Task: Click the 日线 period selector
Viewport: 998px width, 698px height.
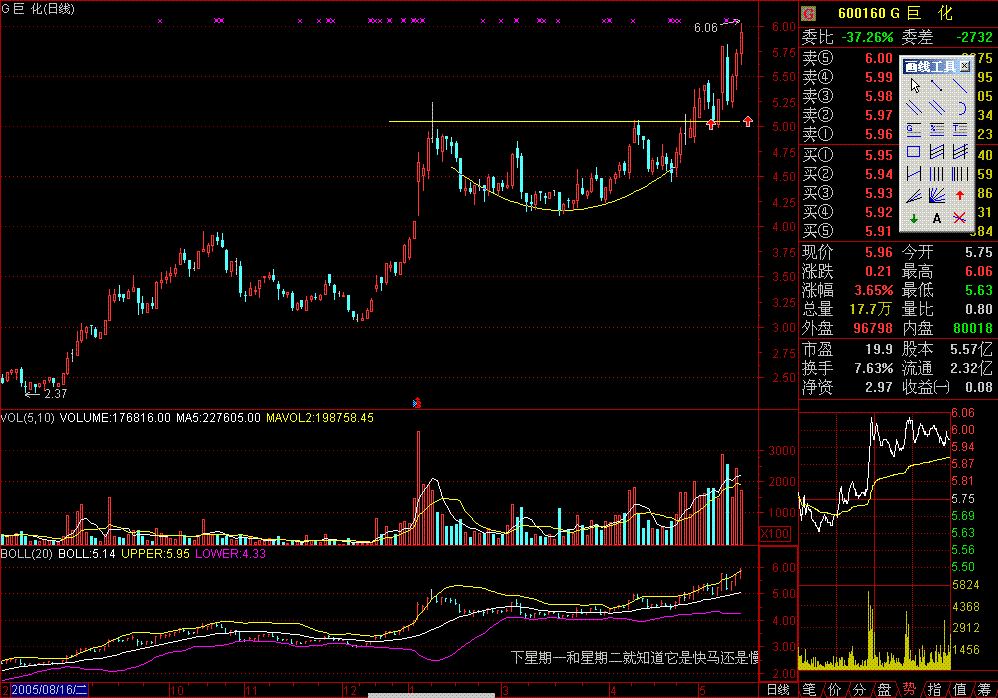Action: (778, 690)
